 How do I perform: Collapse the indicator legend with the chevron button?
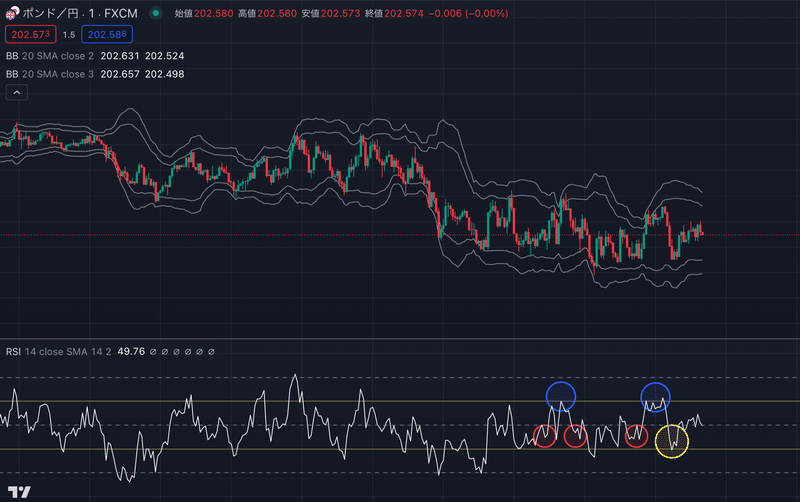point(17,93)
